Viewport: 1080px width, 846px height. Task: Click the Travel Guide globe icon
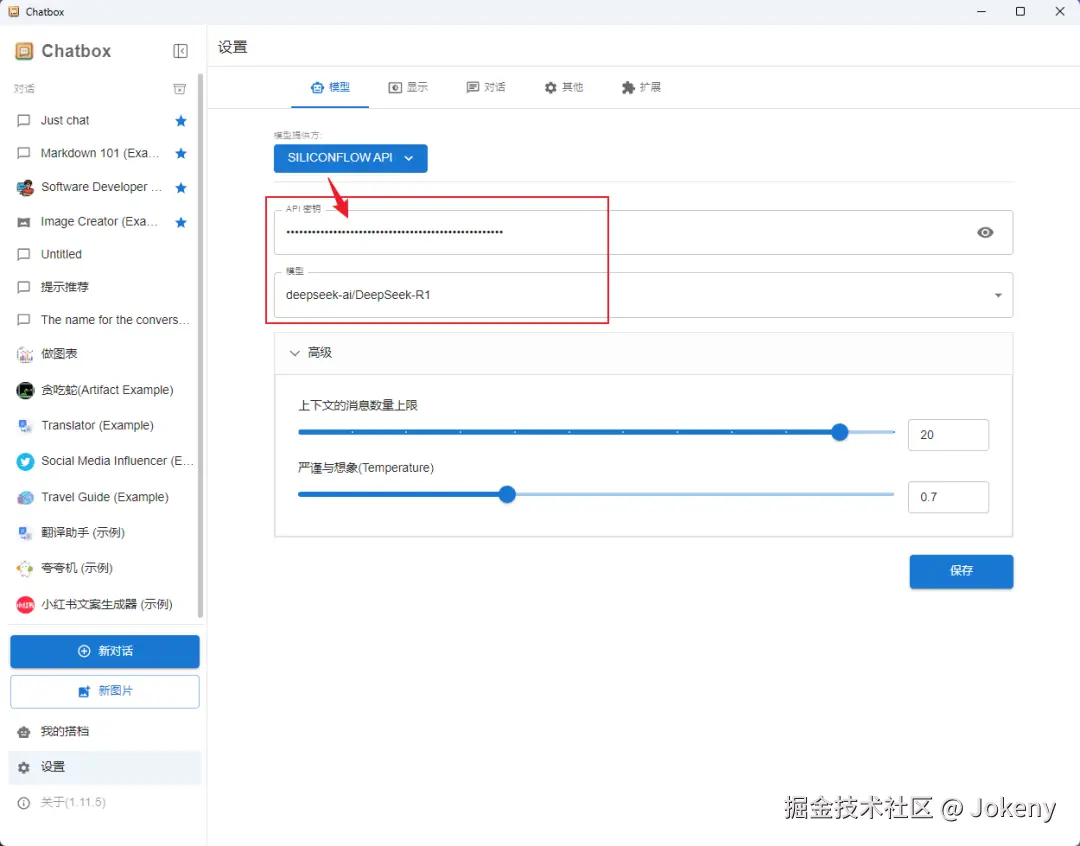25,497
